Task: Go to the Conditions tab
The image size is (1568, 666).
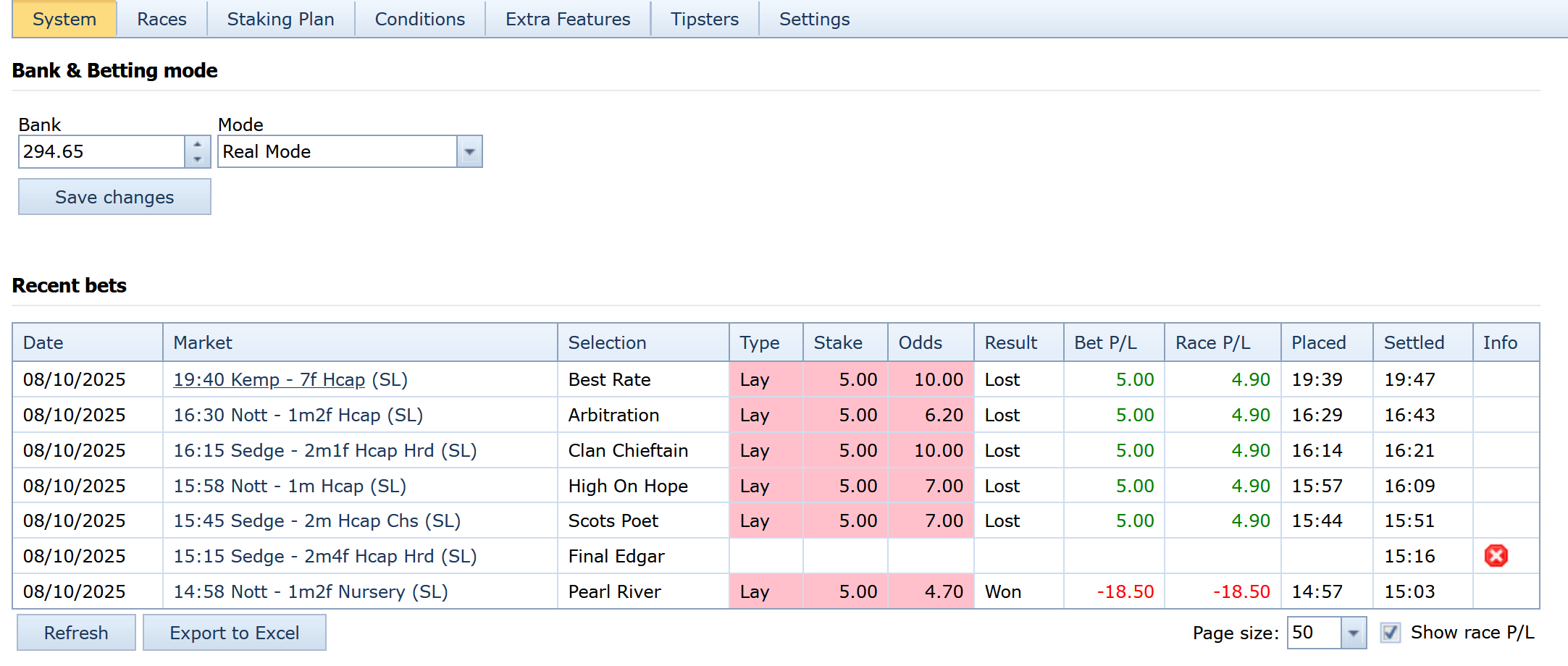Action: point(419,20)
